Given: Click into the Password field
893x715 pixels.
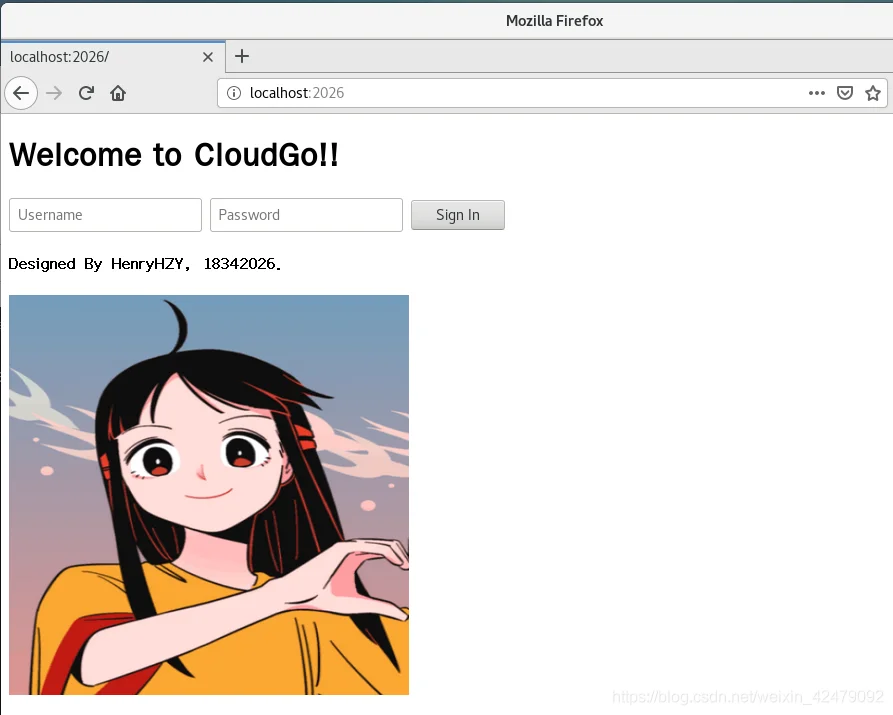Looking at the screenshot, I should 306,215.
